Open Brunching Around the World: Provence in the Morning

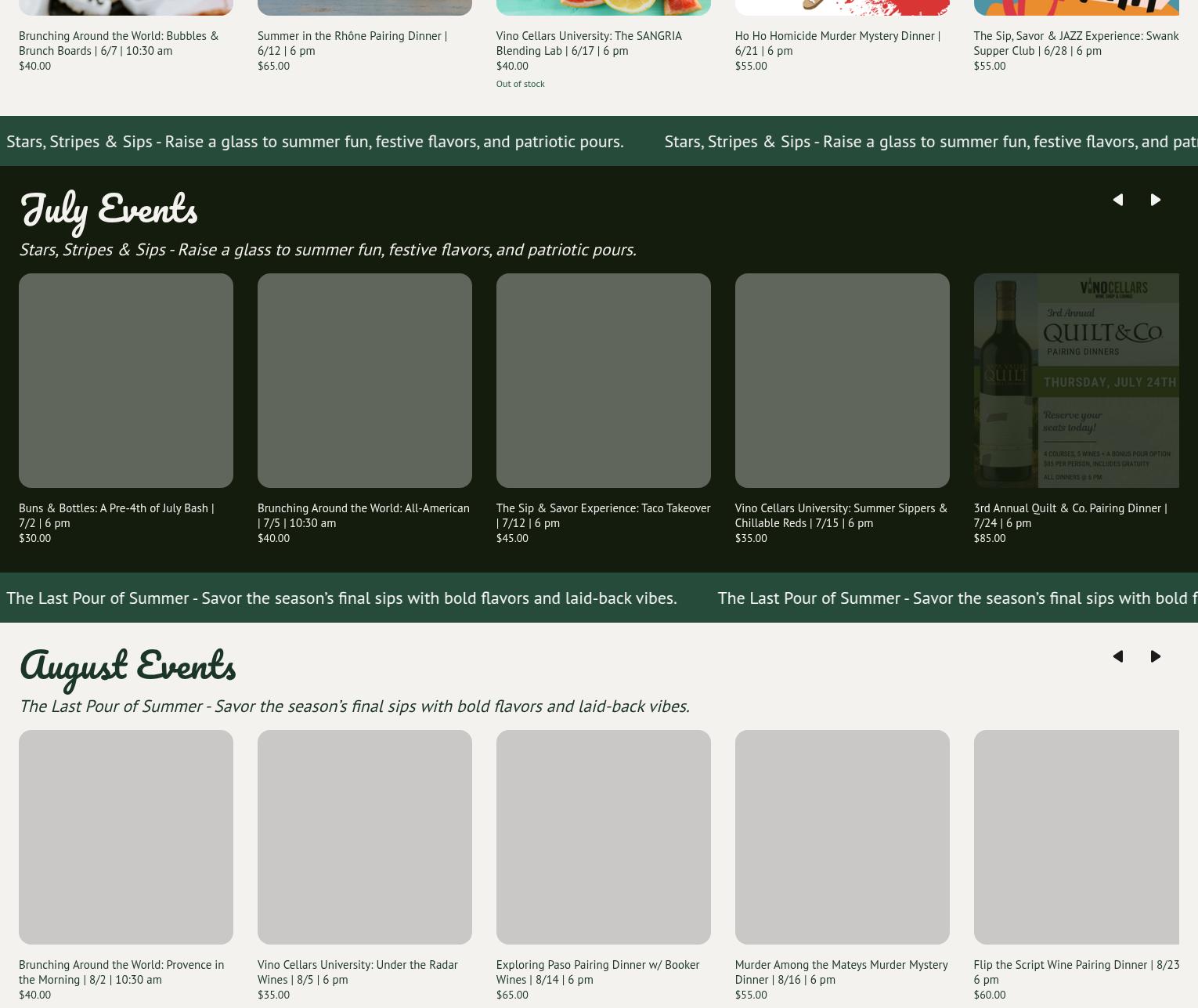(x=121, y=972)
